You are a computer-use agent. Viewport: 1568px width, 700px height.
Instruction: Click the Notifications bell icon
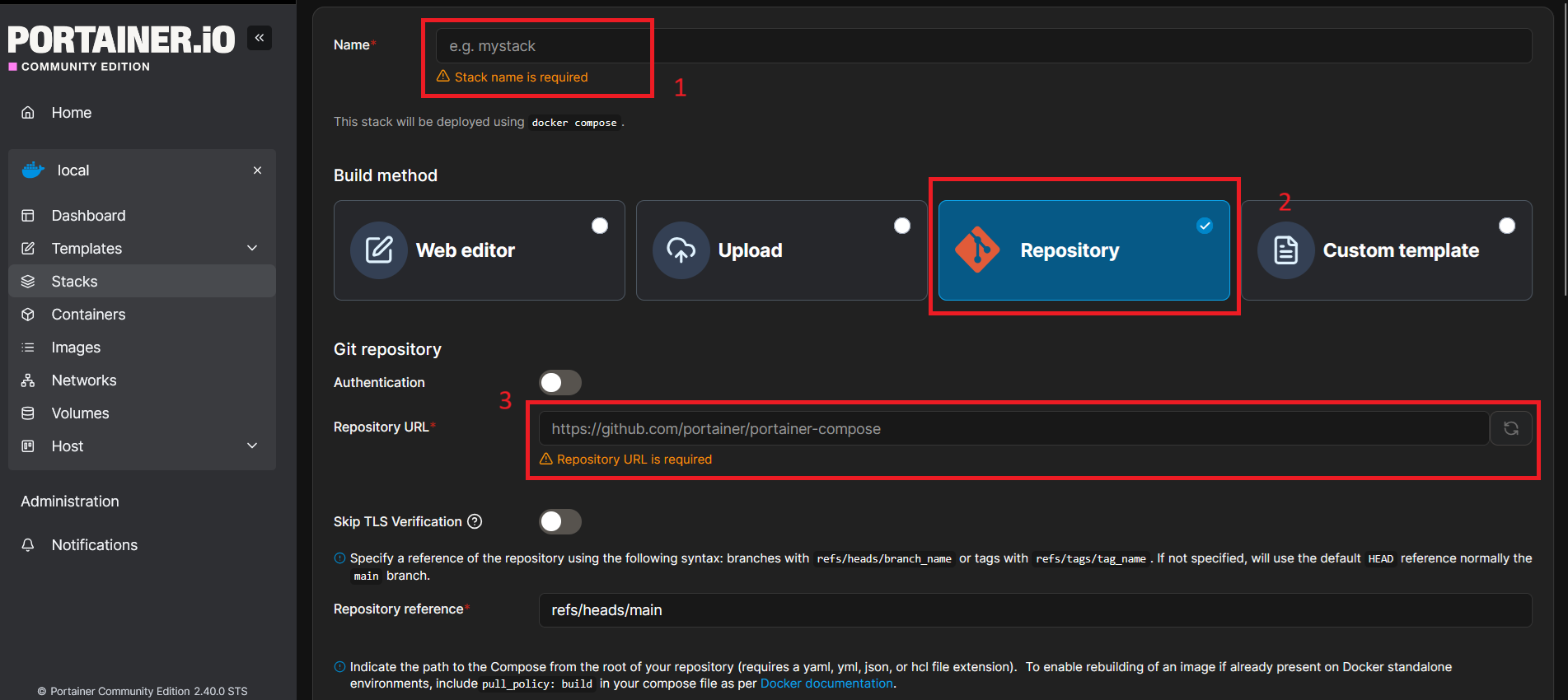pos(28,545)
